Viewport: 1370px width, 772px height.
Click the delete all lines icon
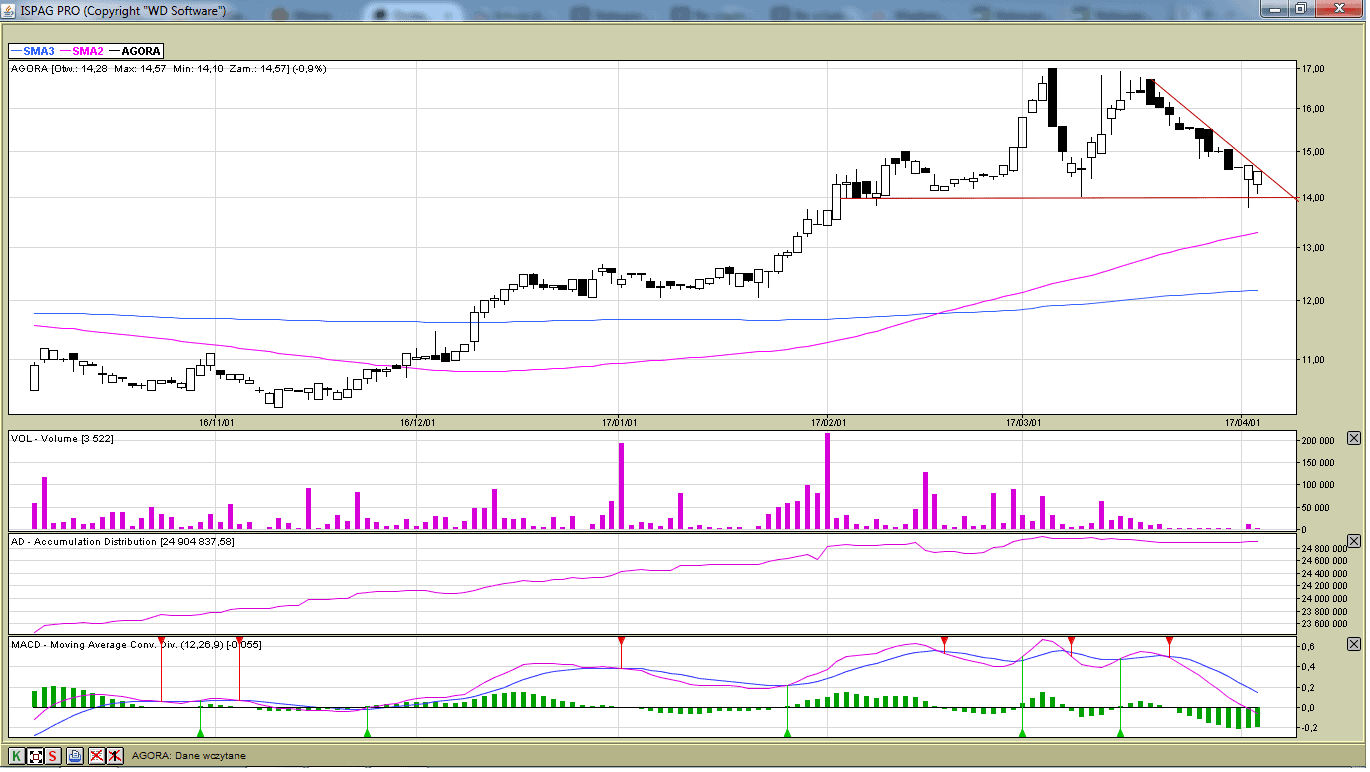pyautogui.click(x=97, y=756)
